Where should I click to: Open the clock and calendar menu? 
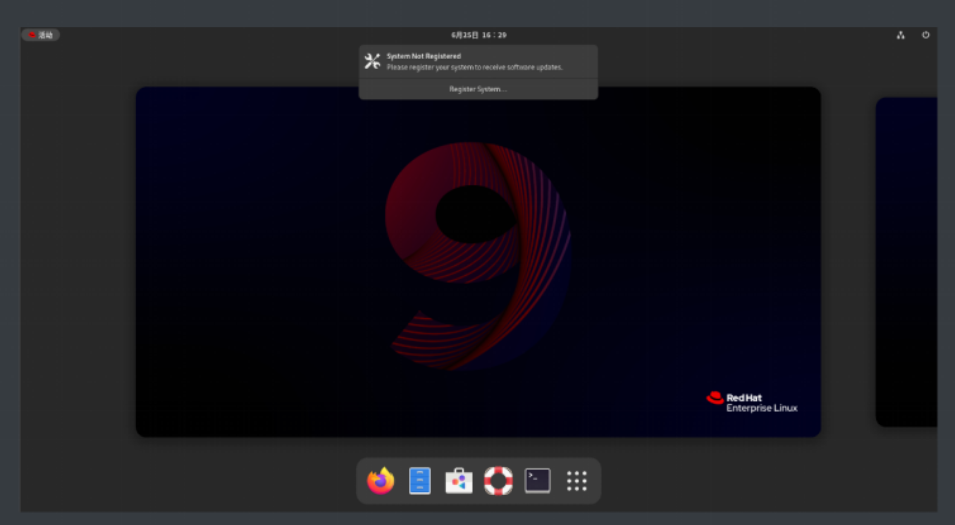(479, 35)
